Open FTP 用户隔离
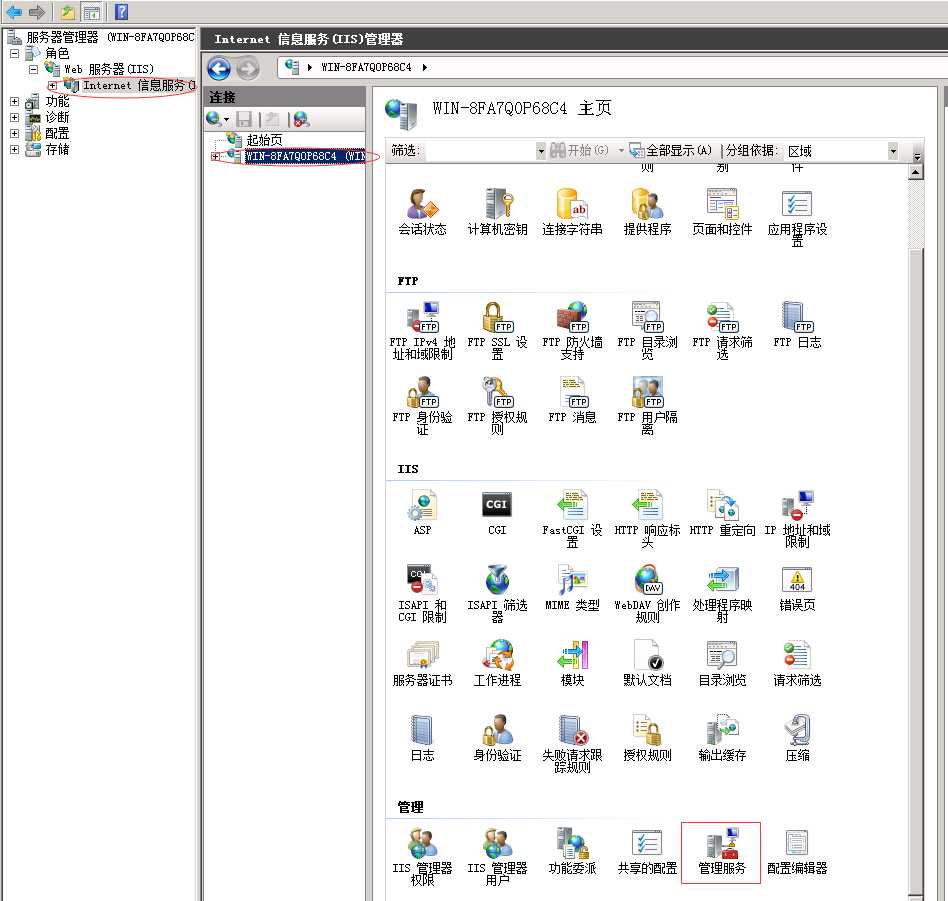 tap(647, 405)
